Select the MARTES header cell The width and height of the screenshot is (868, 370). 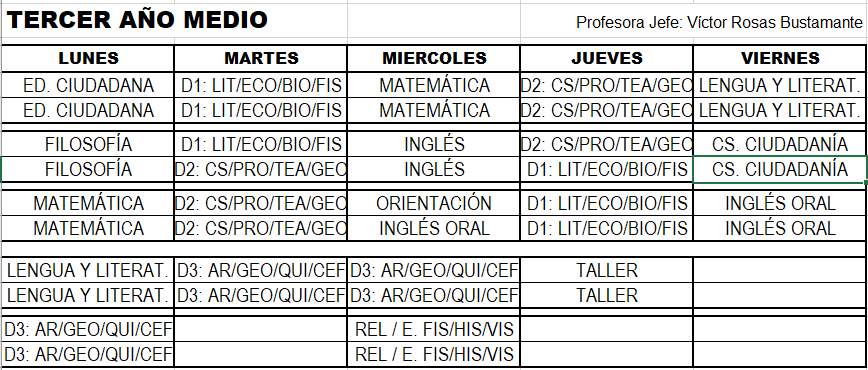click(x=261, y=58)
